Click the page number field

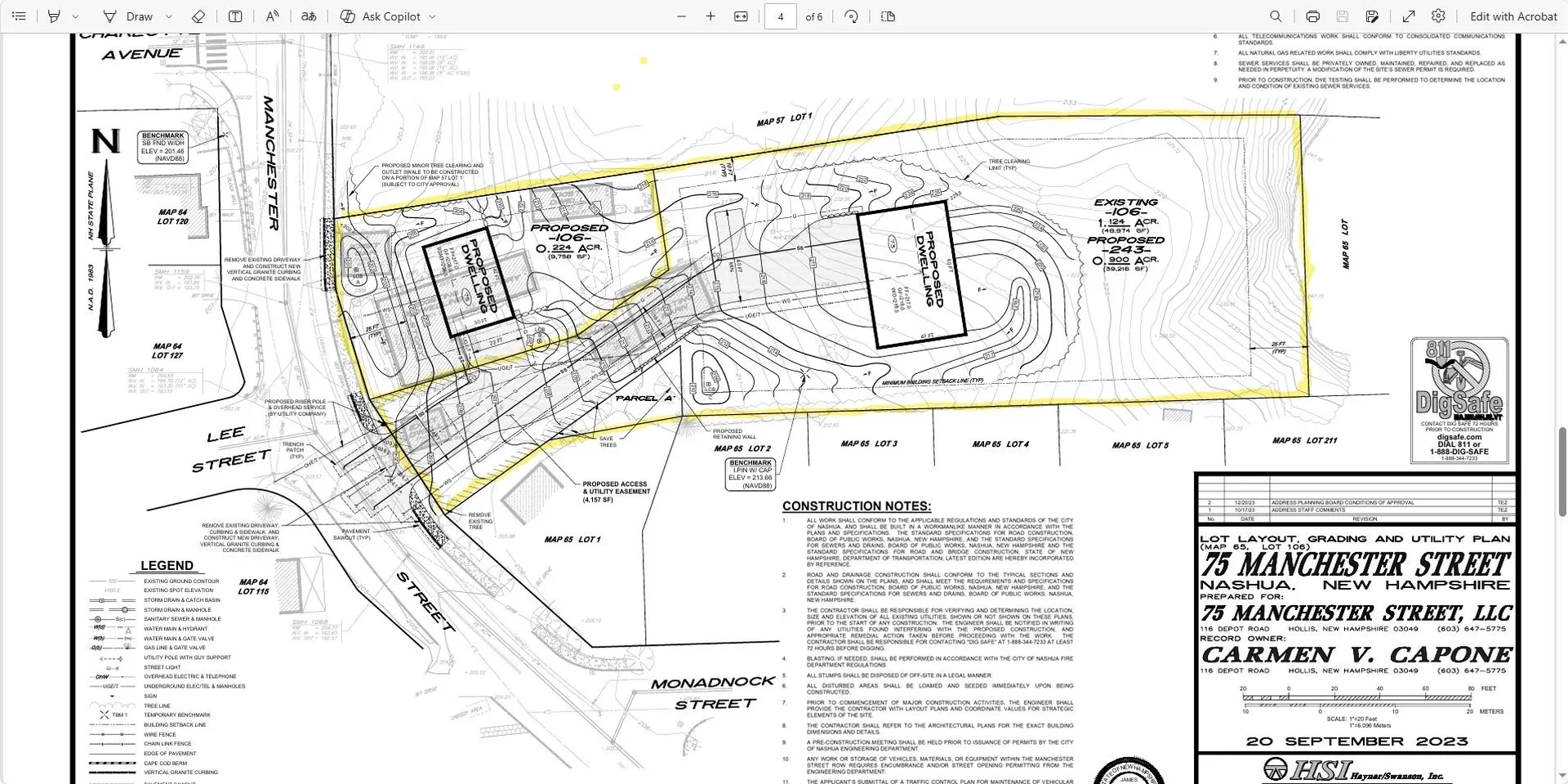click(x=781, y=16)
